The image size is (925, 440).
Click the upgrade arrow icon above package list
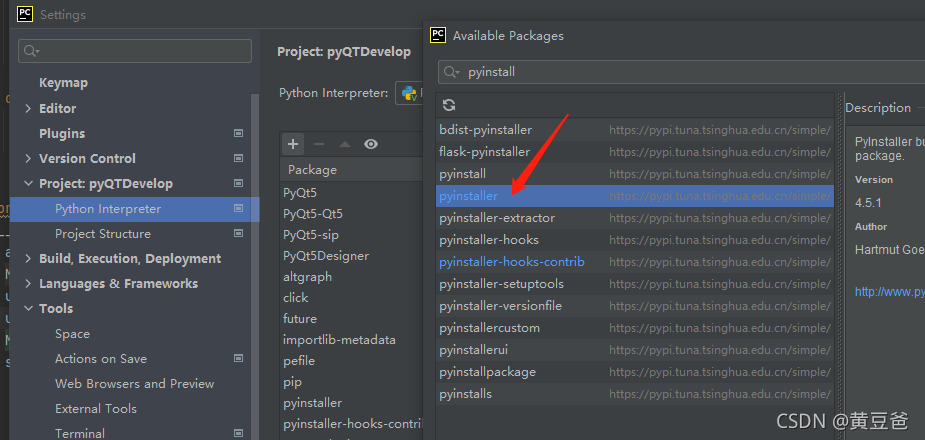pyautogui.click(x=345, y=144)
